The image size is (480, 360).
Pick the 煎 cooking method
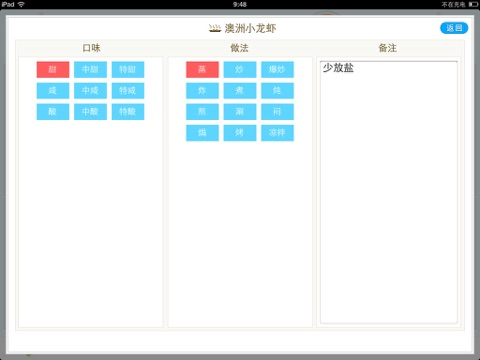pyautogui.click(x=202, y=112)
